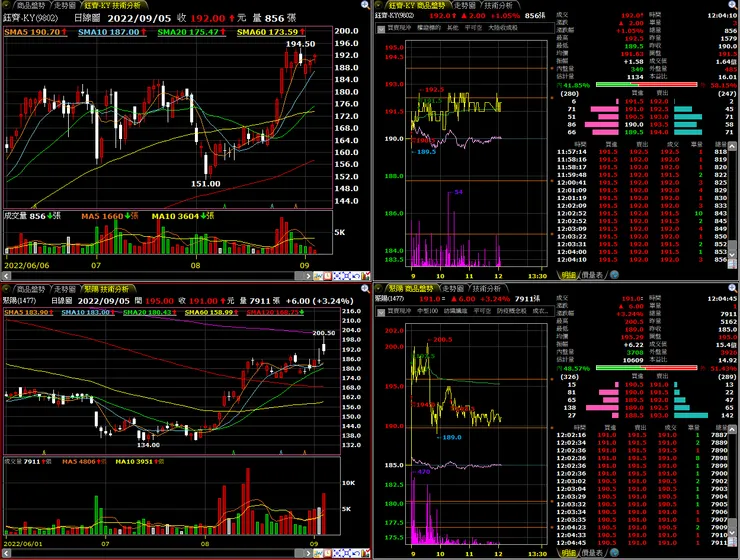Image resolution: width=740 pixels, height=560 pixels.
Task: Select the 鈺齊-KY 商品盤勢 tab in quote panel
Action: pos(417,6)
